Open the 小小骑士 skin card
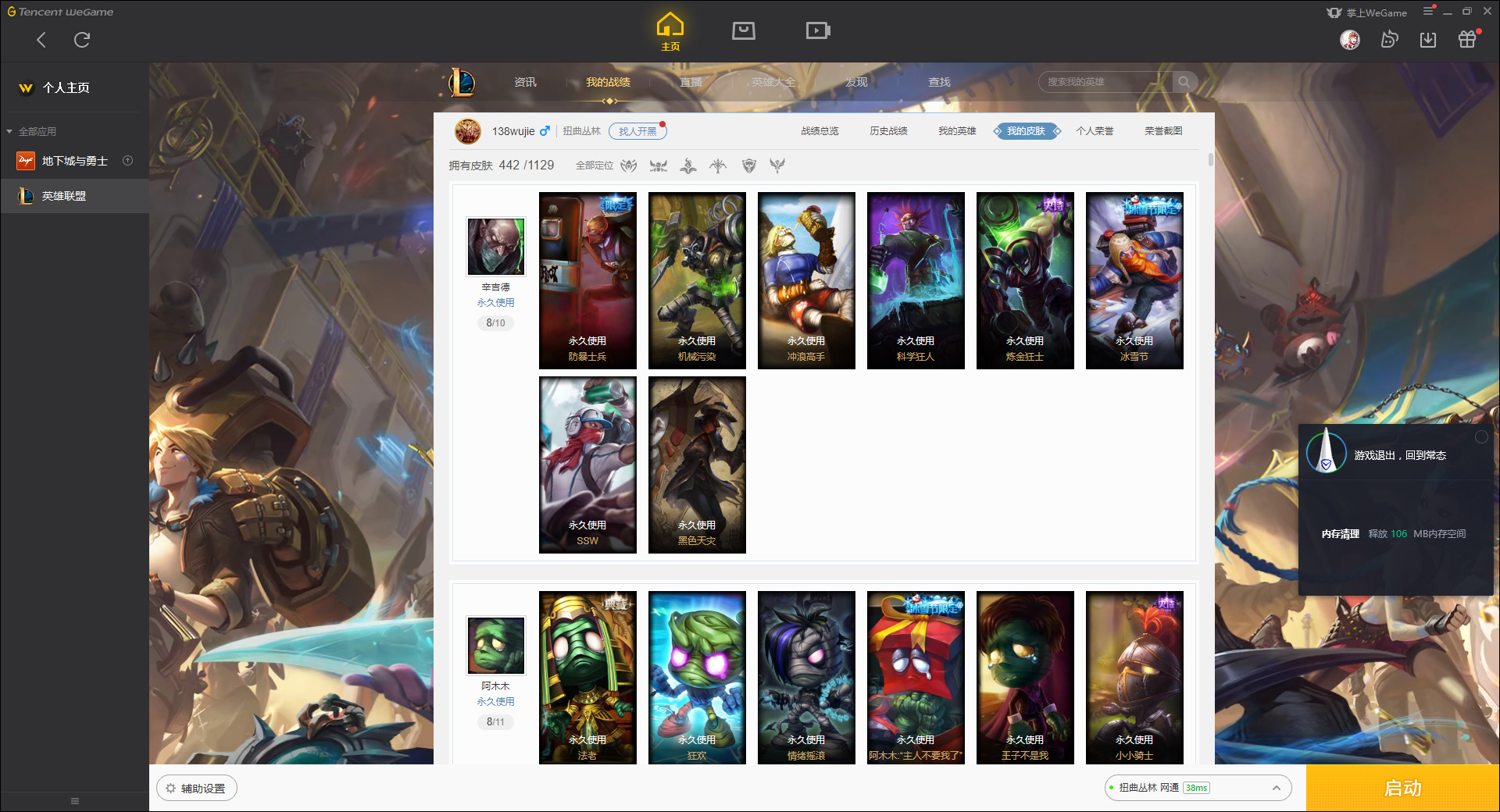 tap(1134, 677)
